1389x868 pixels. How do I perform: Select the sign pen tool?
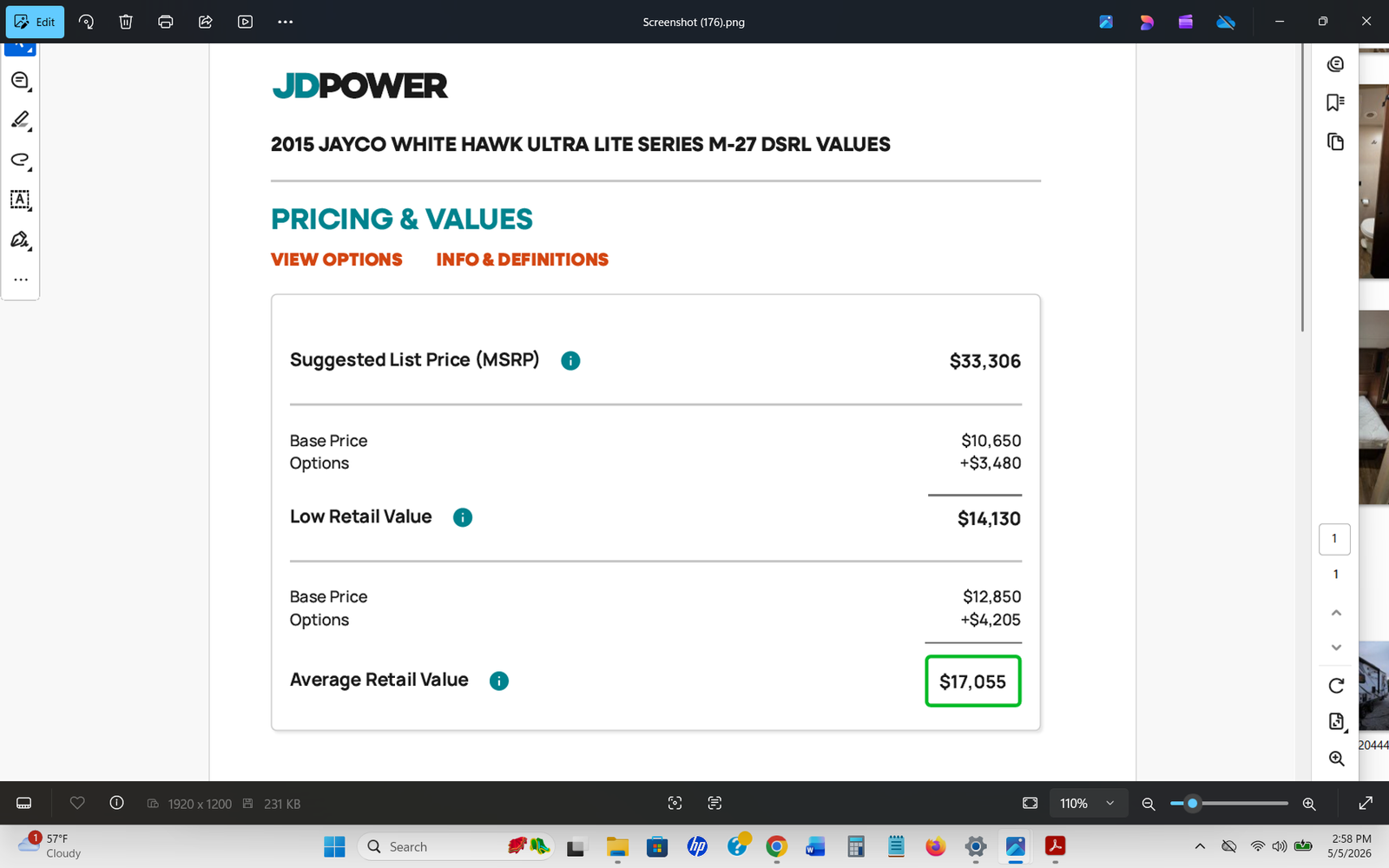pos(20,240)
